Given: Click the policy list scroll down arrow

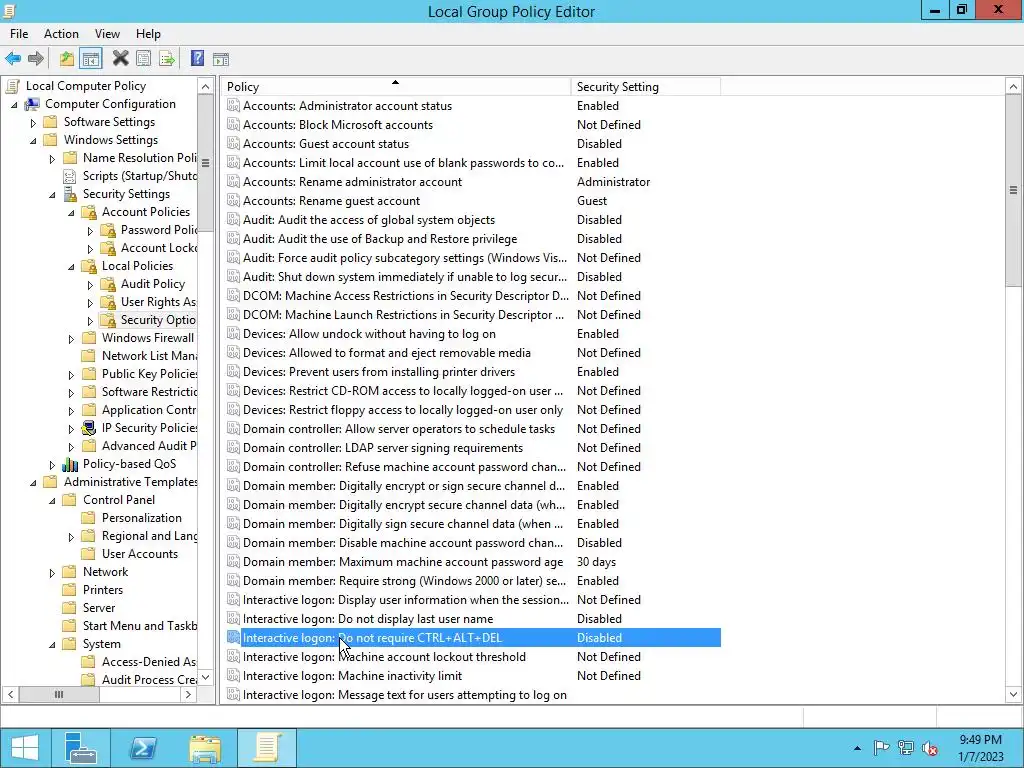Looking at the screenshot, I should point(1013,694).
